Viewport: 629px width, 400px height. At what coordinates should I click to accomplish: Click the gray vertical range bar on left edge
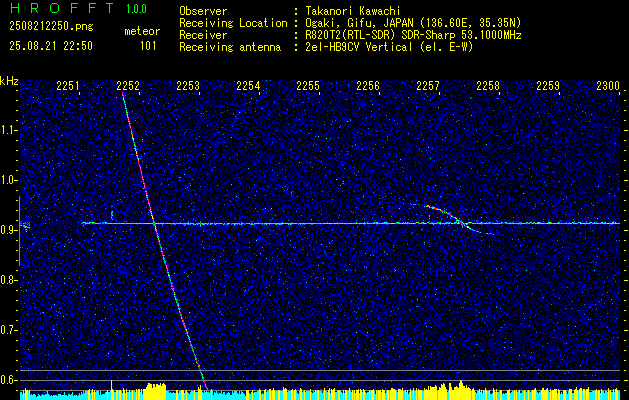click(x=19, y=231)
